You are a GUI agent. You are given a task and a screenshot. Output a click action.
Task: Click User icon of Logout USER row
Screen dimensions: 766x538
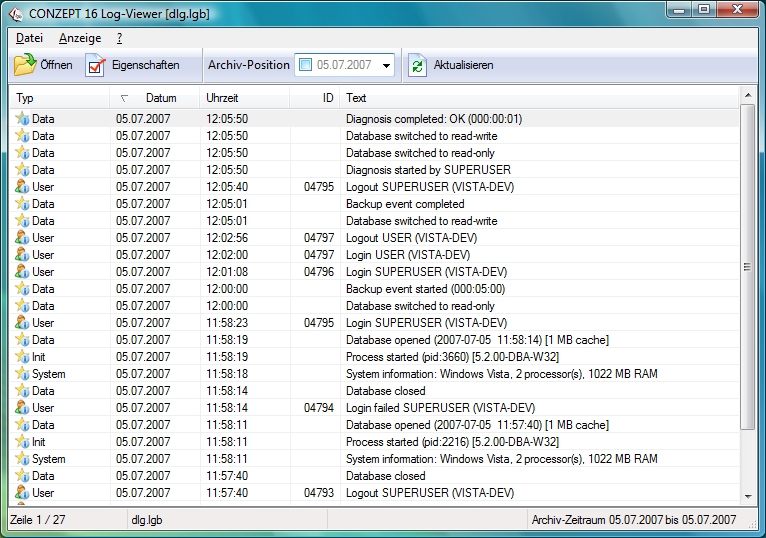22,237
